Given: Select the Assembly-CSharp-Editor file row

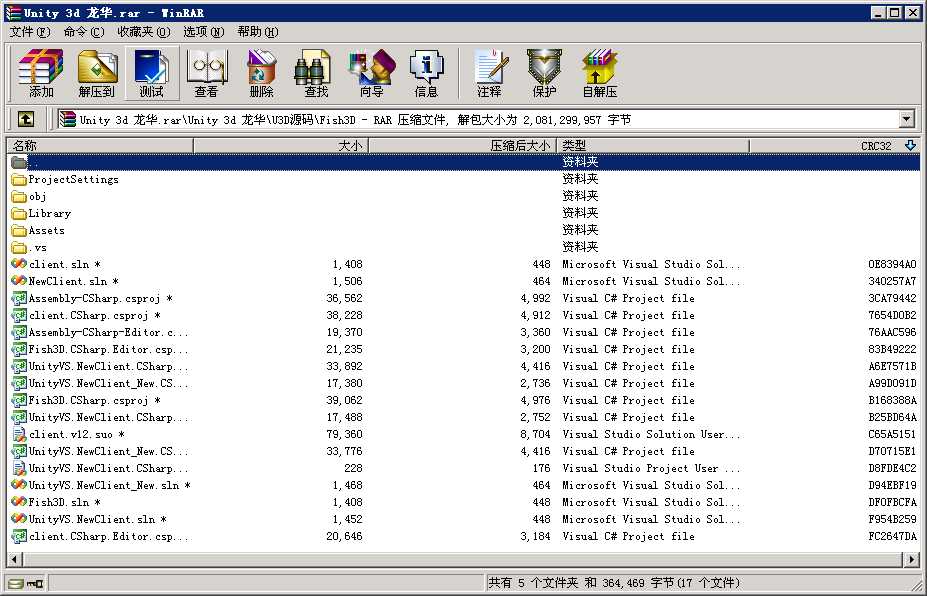Looking at the screenshot, I should pyautogui.click(x=464, y=332).
